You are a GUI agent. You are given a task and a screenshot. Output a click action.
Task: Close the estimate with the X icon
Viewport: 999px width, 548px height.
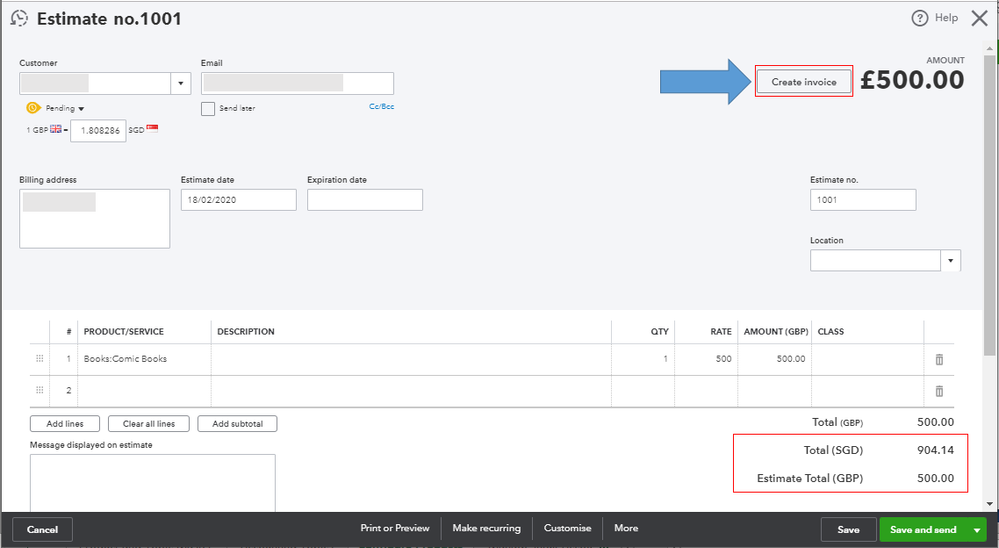click(979, 18)
